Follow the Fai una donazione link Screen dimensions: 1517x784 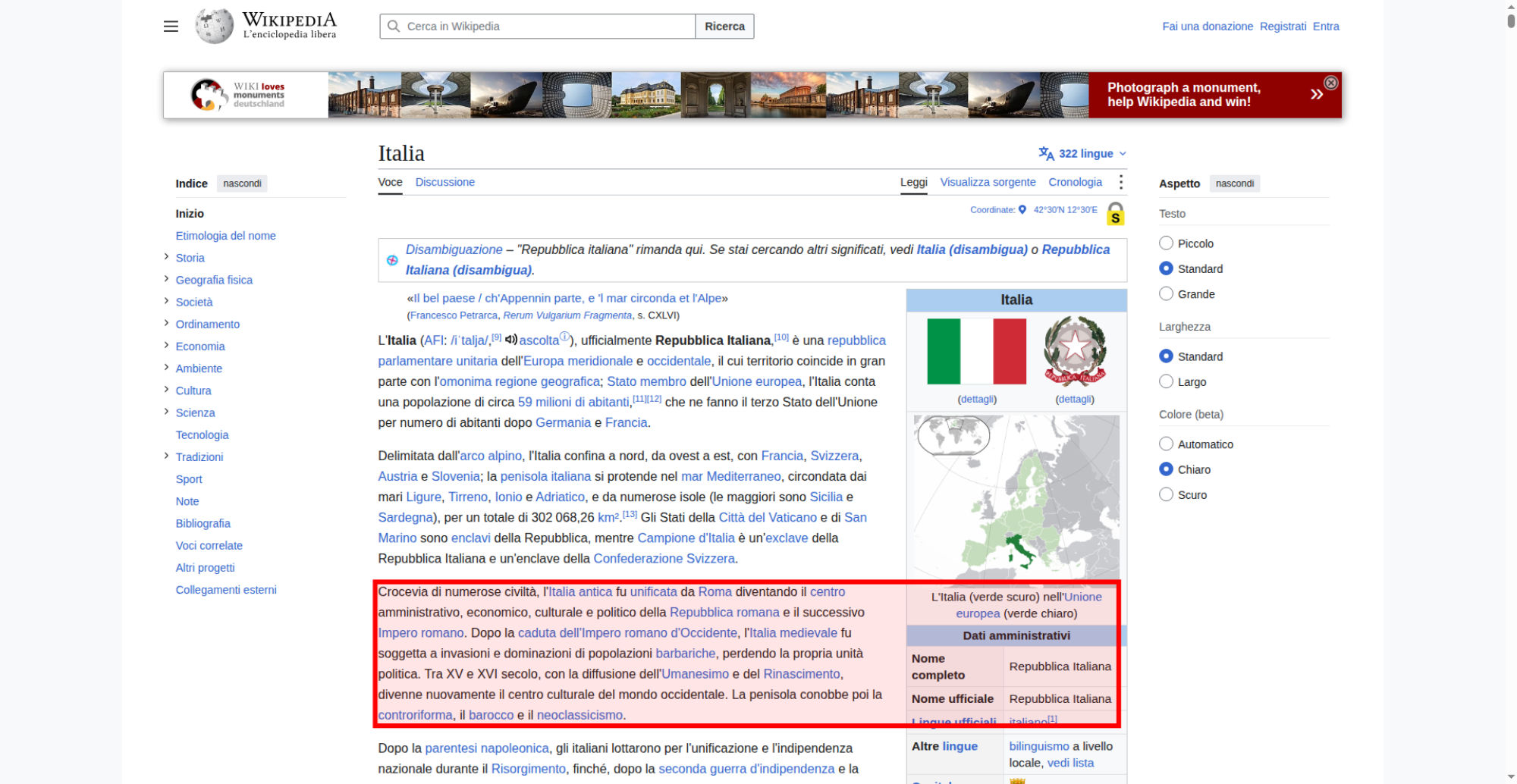pos(1208,27)
